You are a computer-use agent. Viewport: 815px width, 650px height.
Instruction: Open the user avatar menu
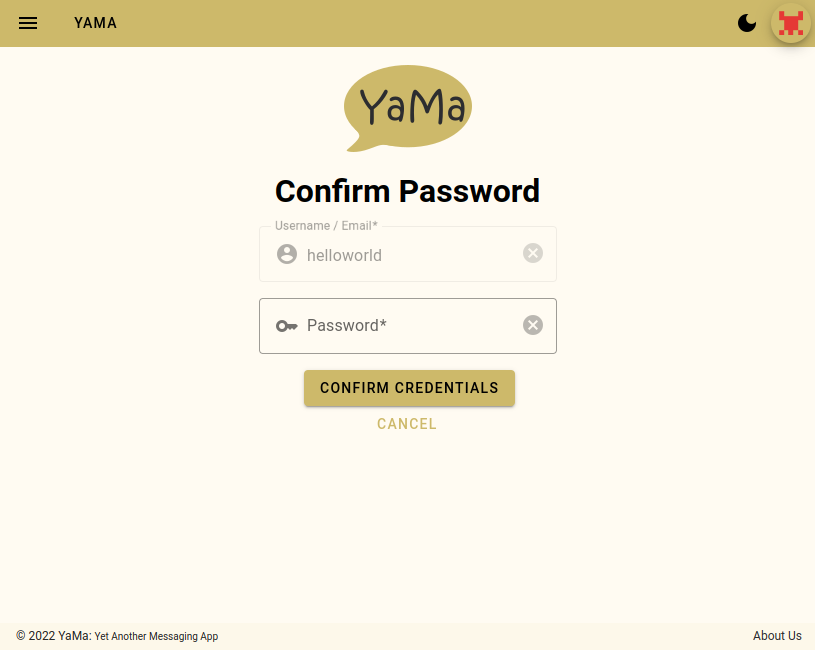[x=791, y=23]
